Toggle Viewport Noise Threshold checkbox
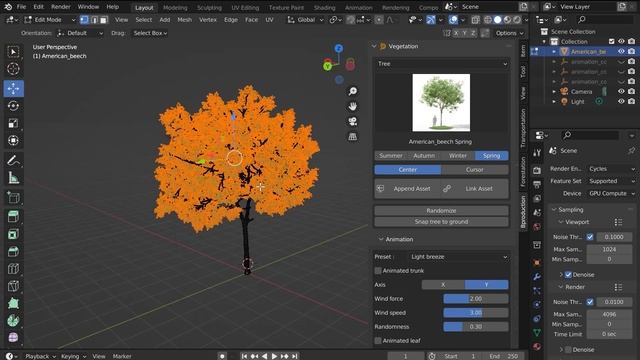Viewport: 640px width, 360px height. point(590,237)
